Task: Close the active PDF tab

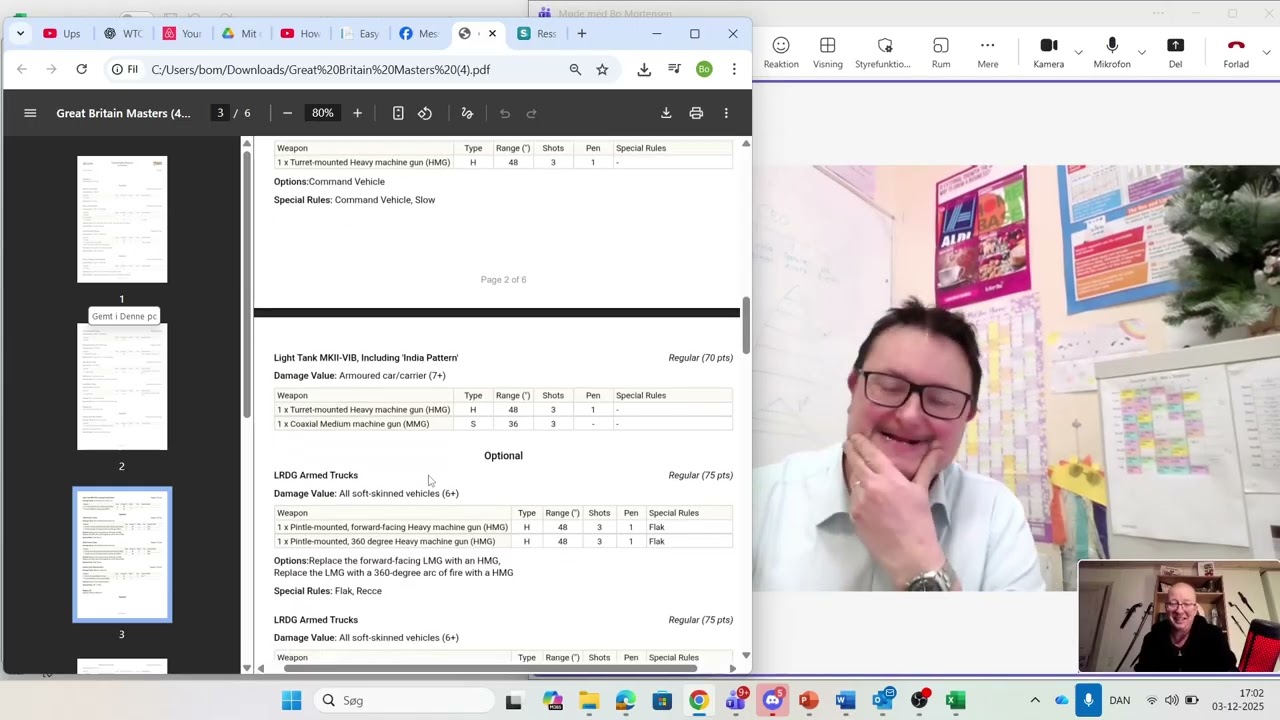Action: click(x=492, y=33)
